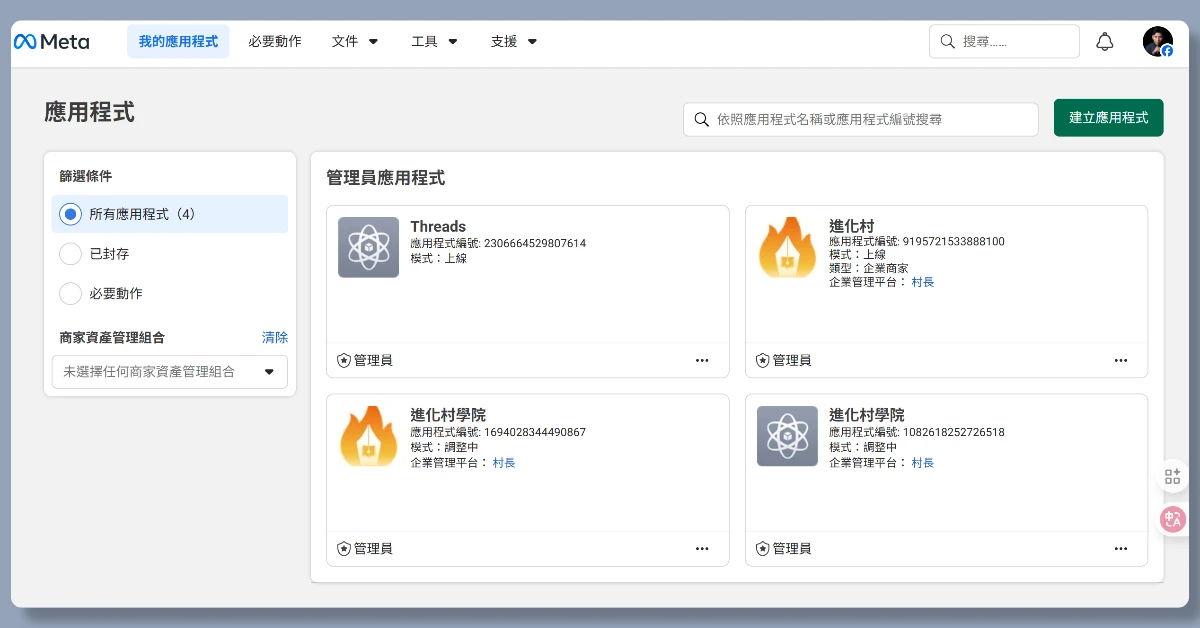Image resolution: width=1200 pixels, height=628 pixels.
Task: Select the 所有應用程式 (4) radio button
Action: point(70,214)
